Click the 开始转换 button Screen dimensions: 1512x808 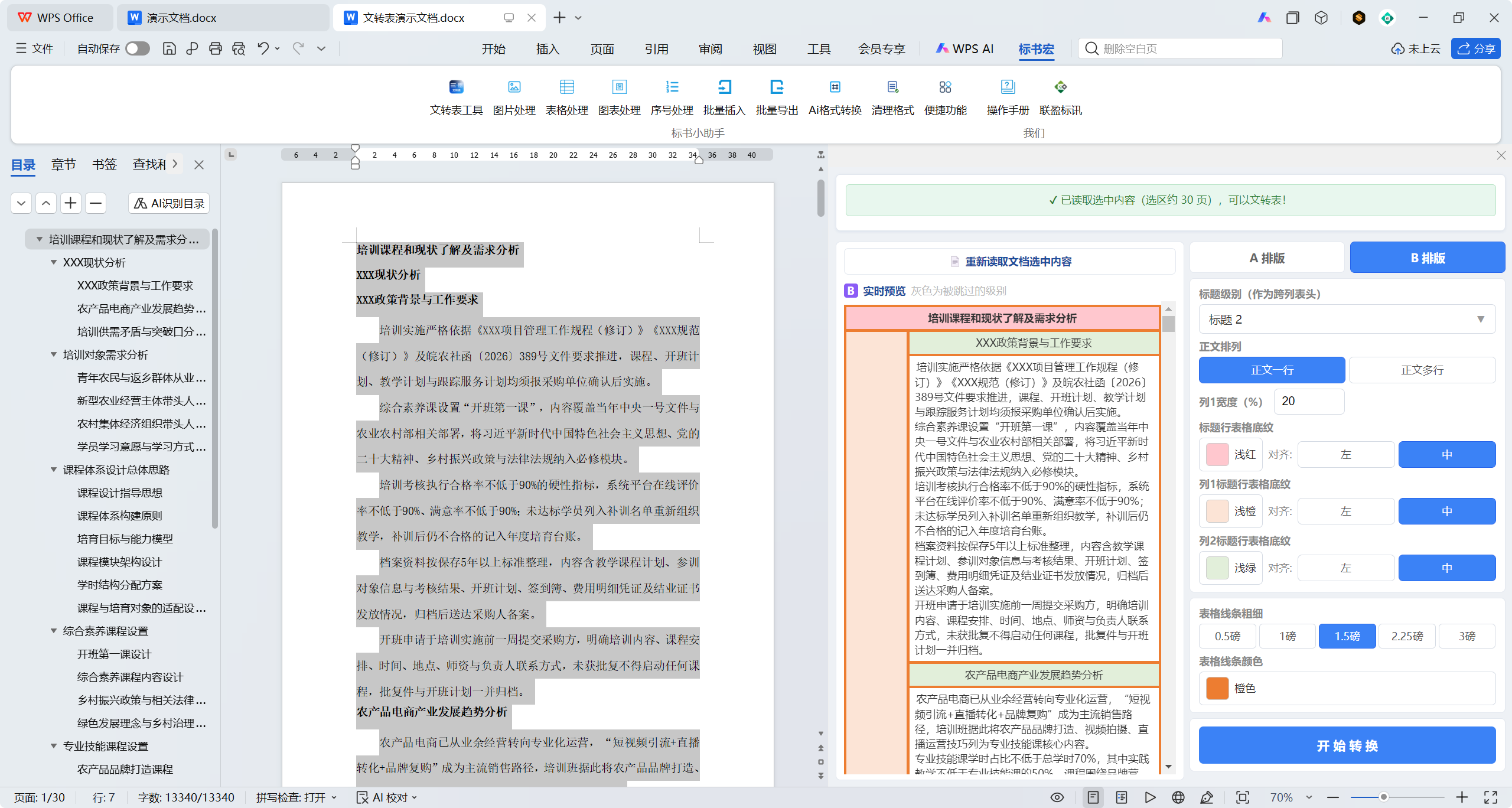[1347, 745]
